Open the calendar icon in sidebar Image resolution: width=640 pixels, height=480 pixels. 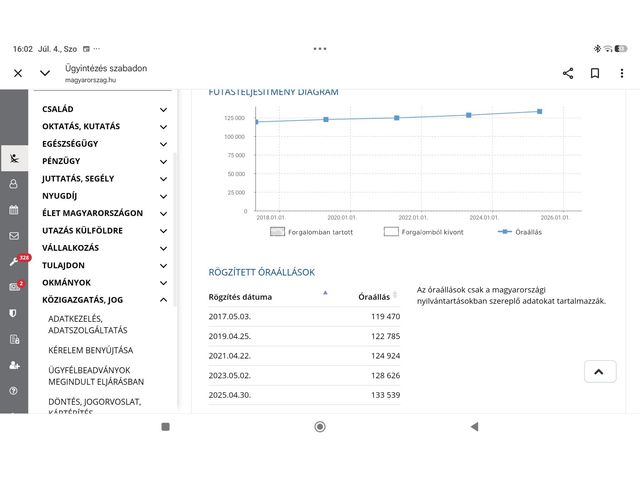coord(13,210)
